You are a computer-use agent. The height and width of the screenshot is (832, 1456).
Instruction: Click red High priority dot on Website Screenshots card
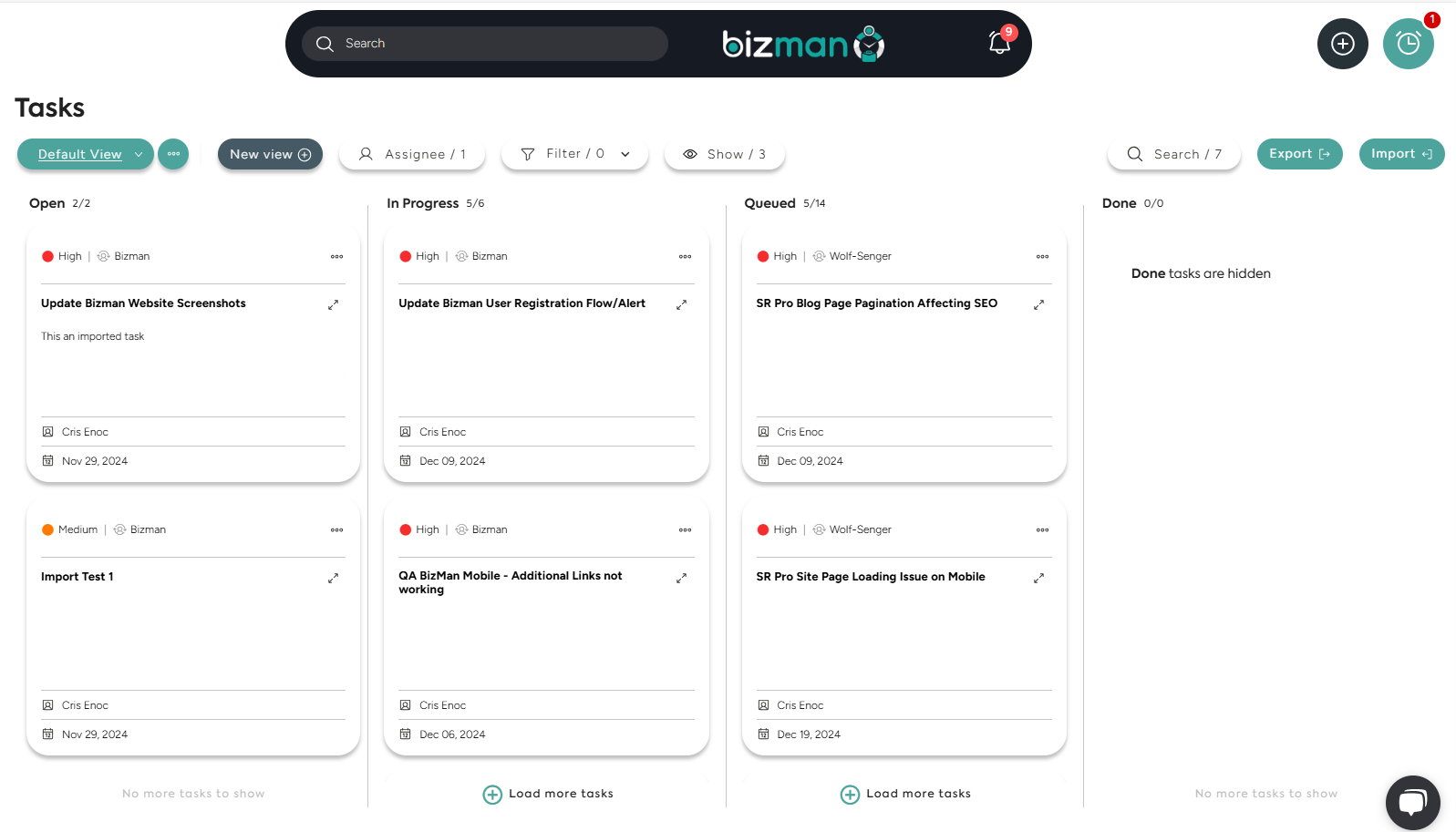coord(47,257)
